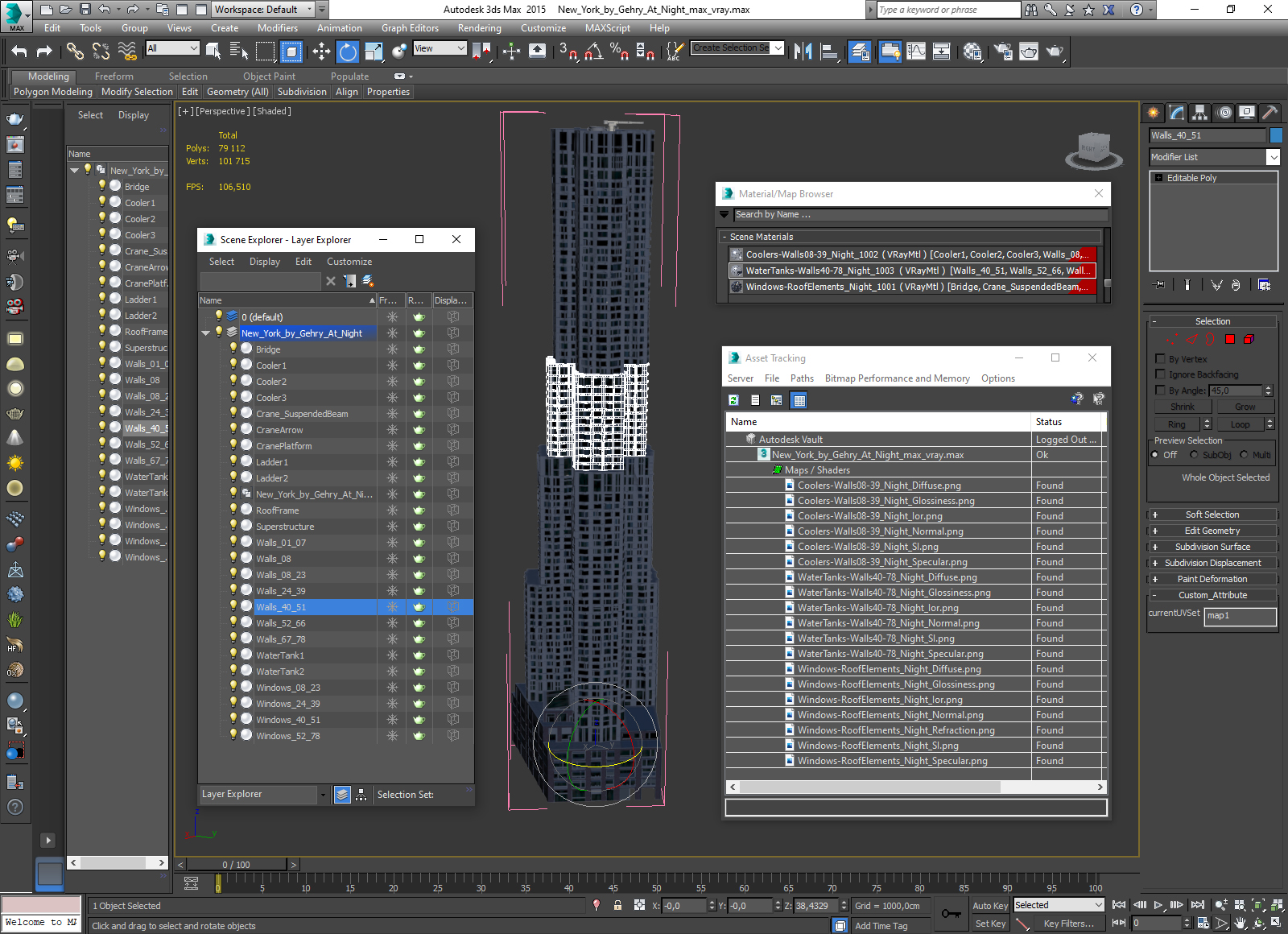Open the Graph Editors menu

pos(410,28)
